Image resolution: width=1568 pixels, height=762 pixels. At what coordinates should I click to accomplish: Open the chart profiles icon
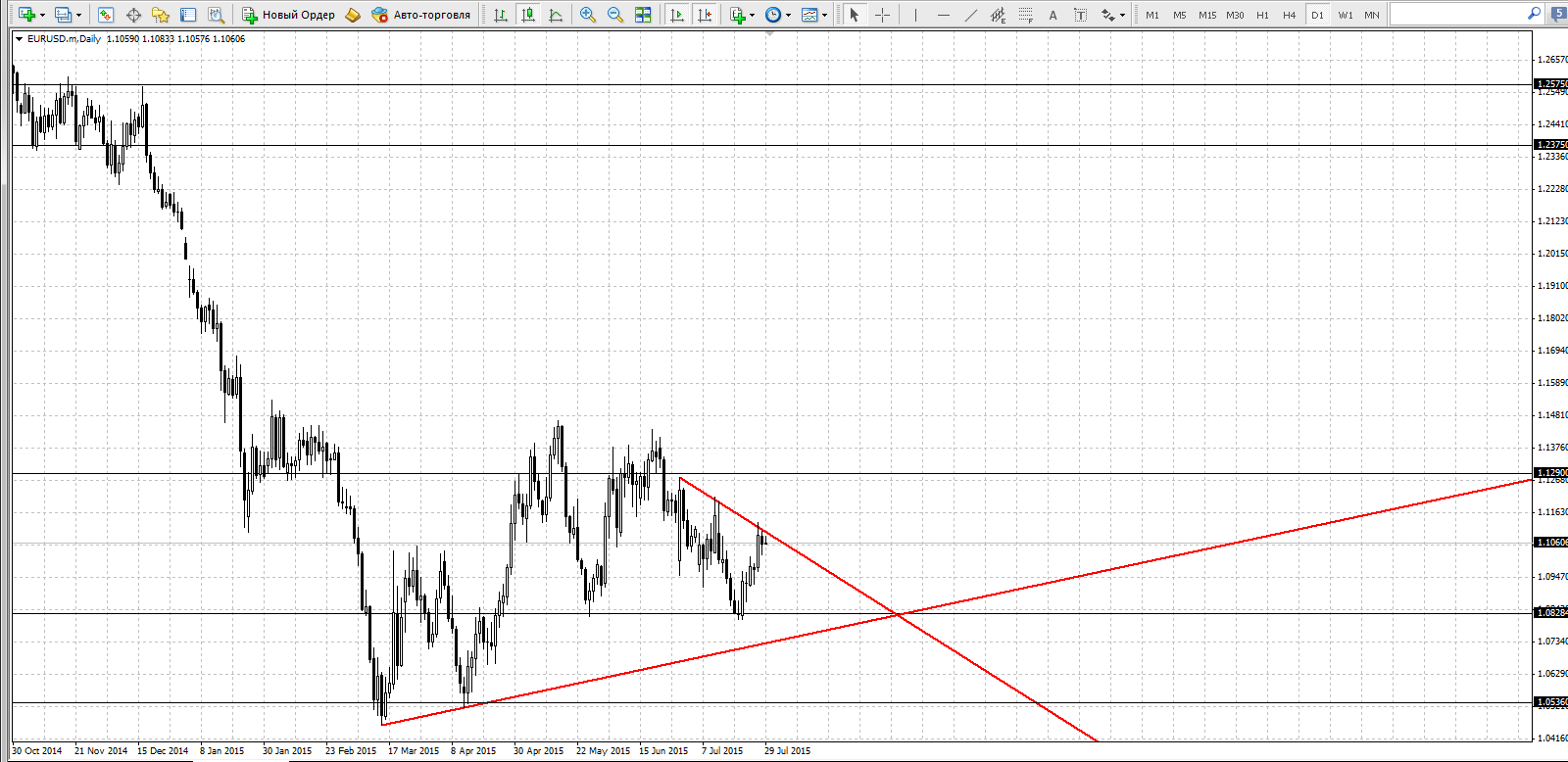(64, 15)
